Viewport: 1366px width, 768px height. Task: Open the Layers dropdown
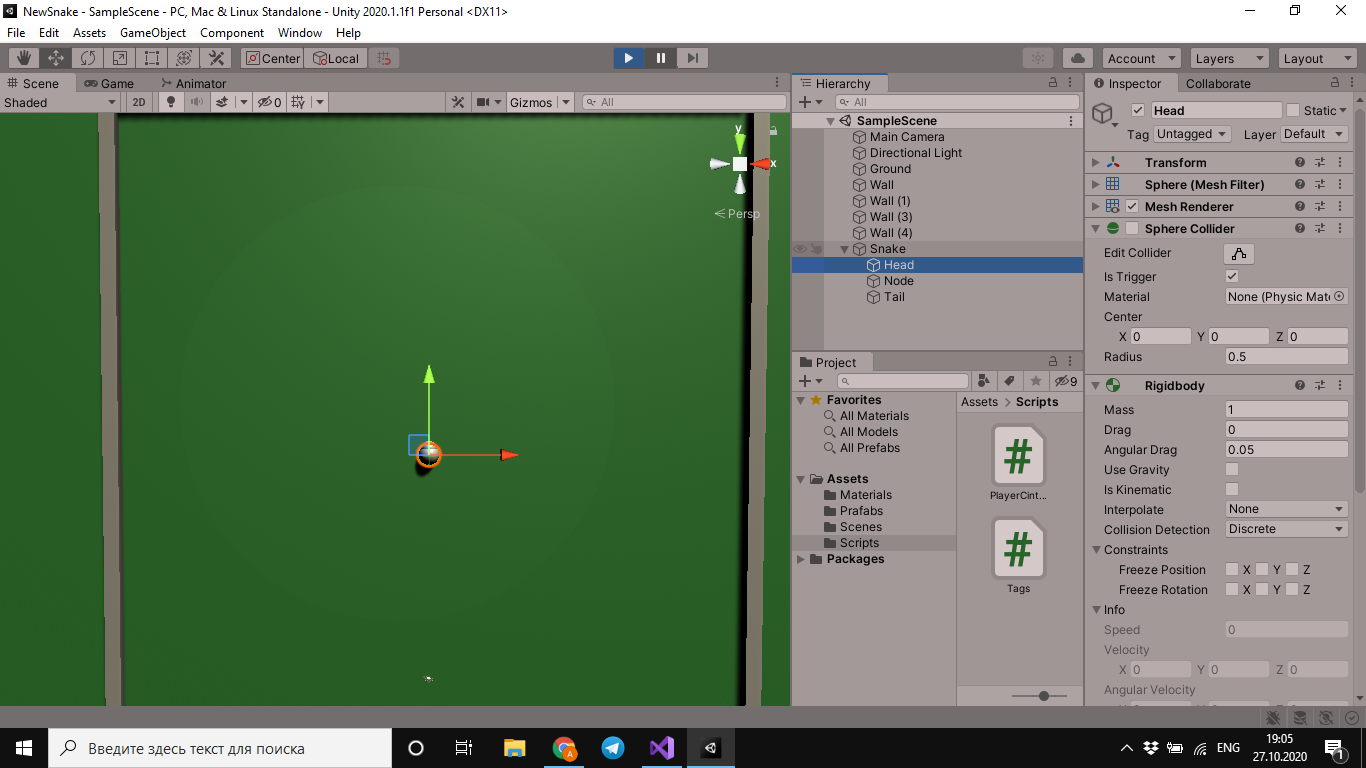[1229, 58]
